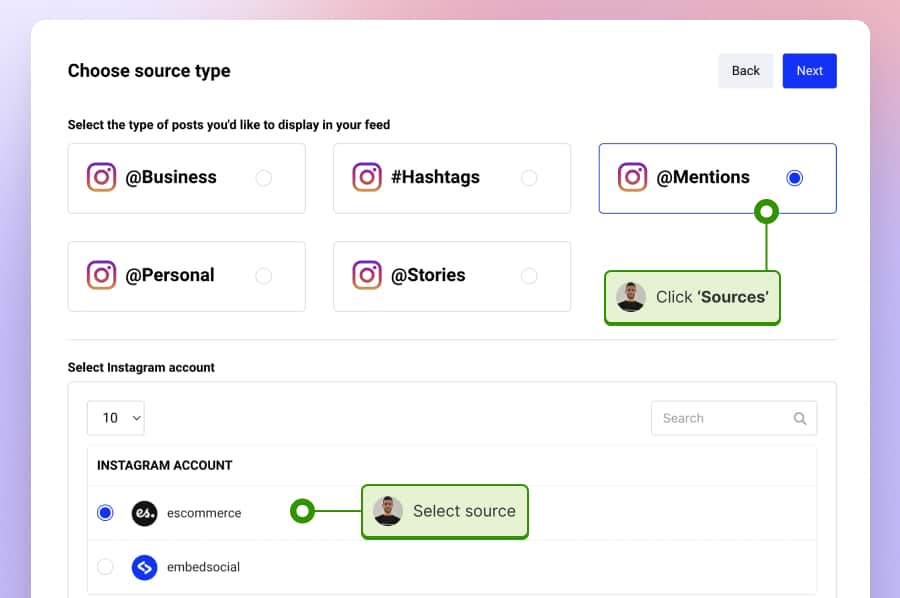Click the 'Select Instagram account' label

tap(141, 367)
